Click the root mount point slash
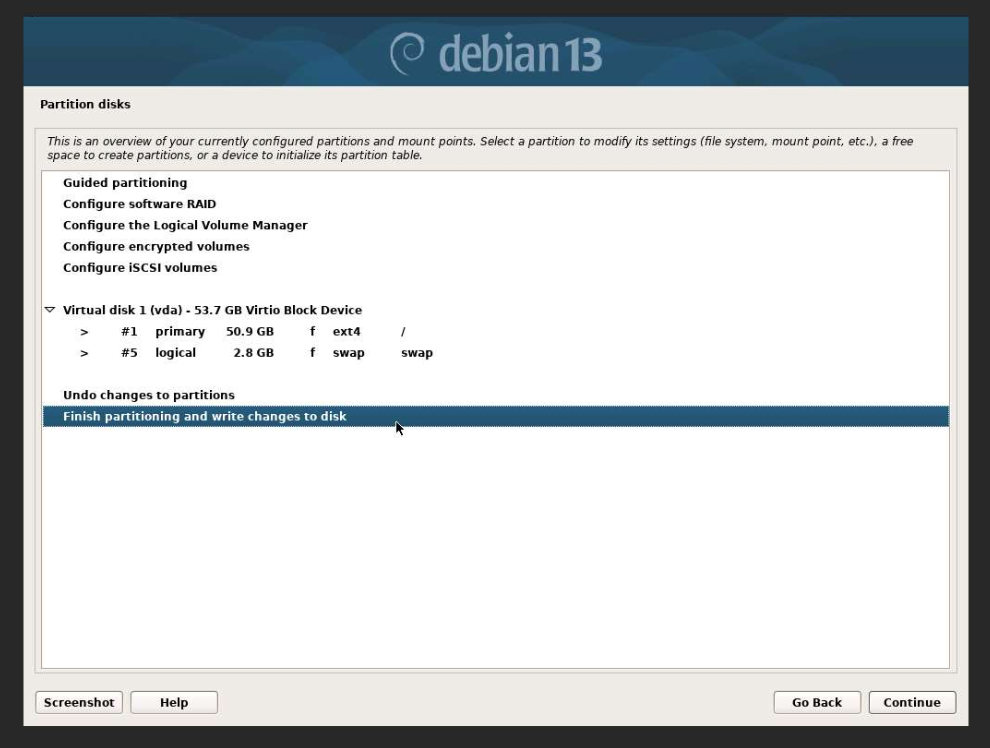Image resolution: width=990 pixels, height=748 pixels. pos(403,331)
